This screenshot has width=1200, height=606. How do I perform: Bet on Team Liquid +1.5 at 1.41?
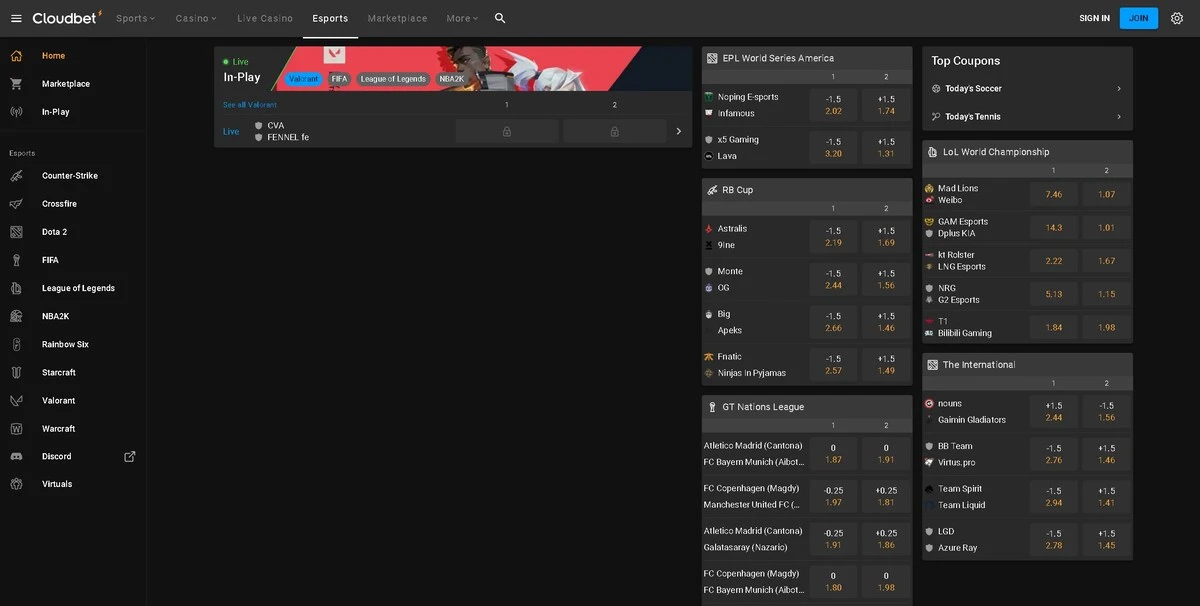point(1106,496)
